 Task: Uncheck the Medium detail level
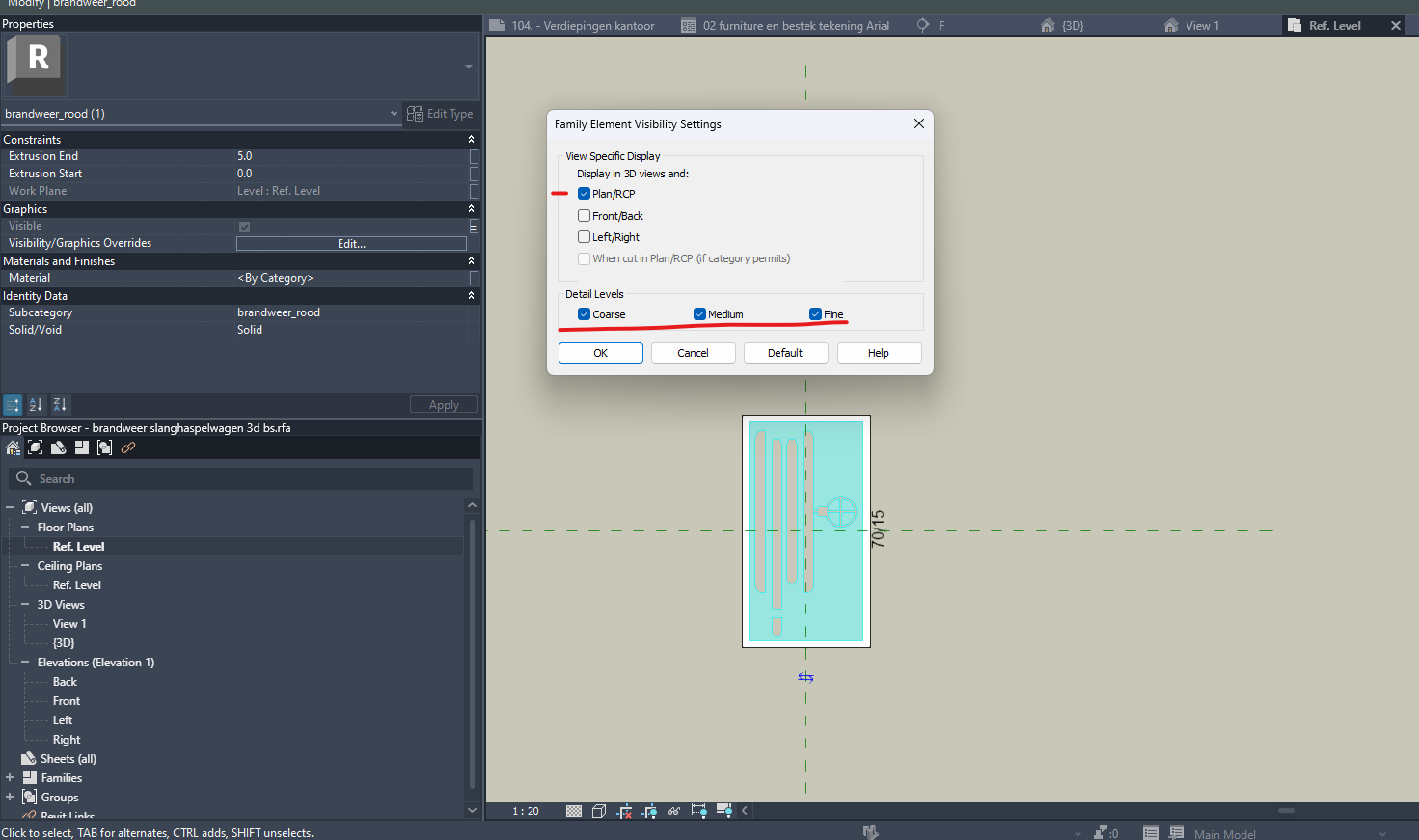pyautogui.click(x=699, y=314)
